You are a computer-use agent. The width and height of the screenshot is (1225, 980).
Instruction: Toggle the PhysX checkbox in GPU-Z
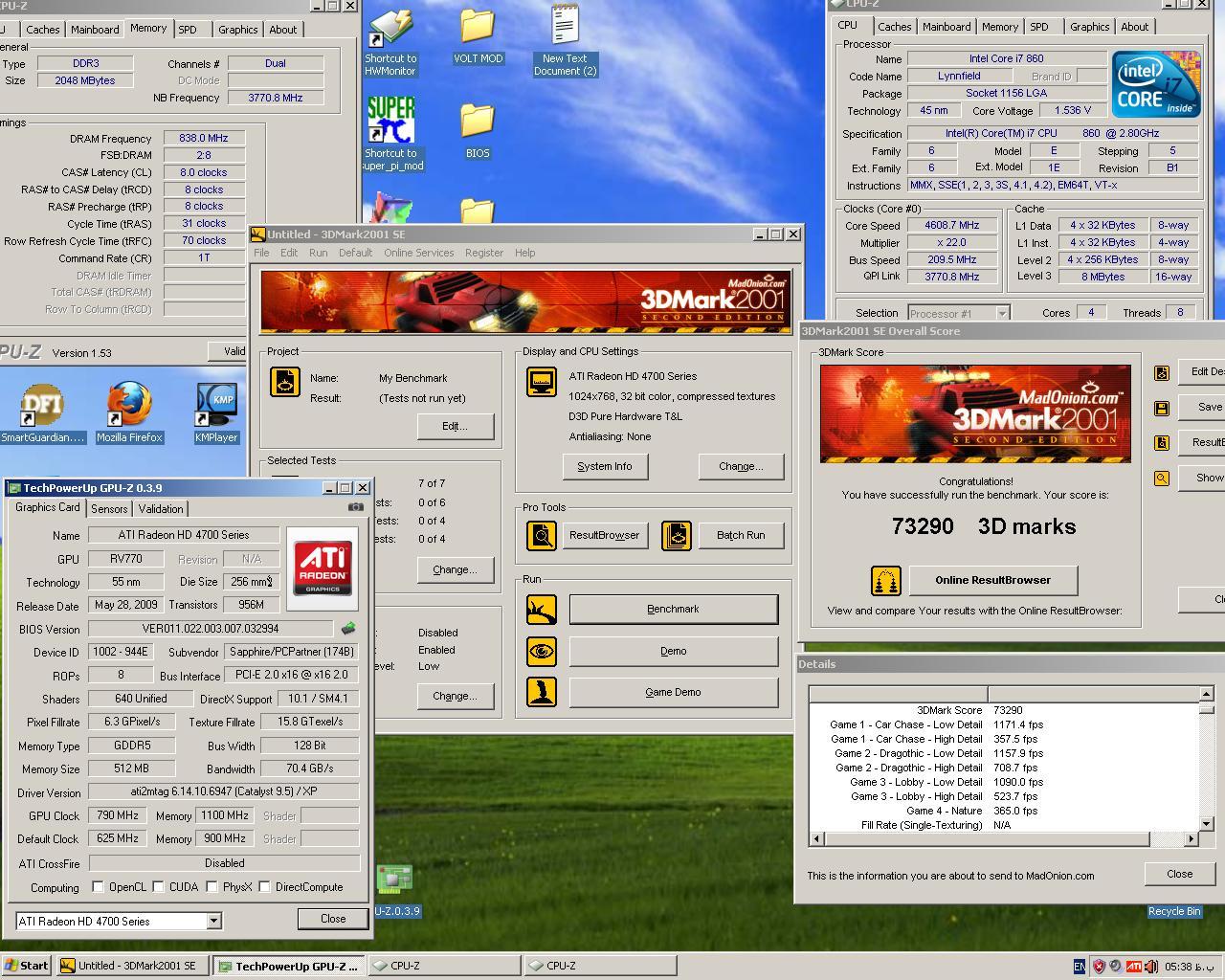pos(212,886)
